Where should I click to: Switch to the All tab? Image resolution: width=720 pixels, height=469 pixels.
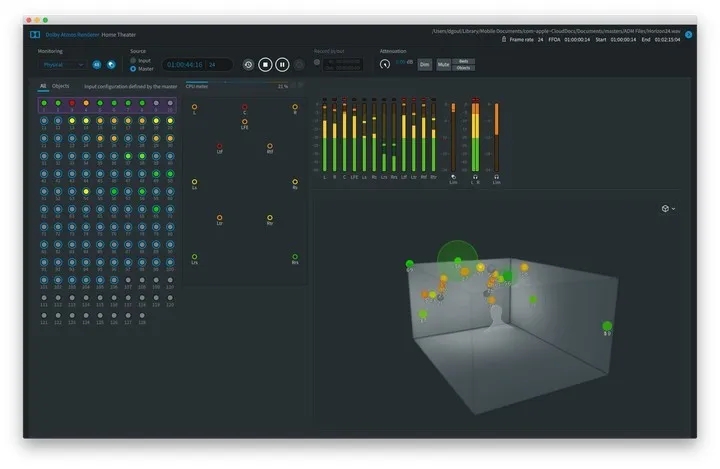pos(43,86)
